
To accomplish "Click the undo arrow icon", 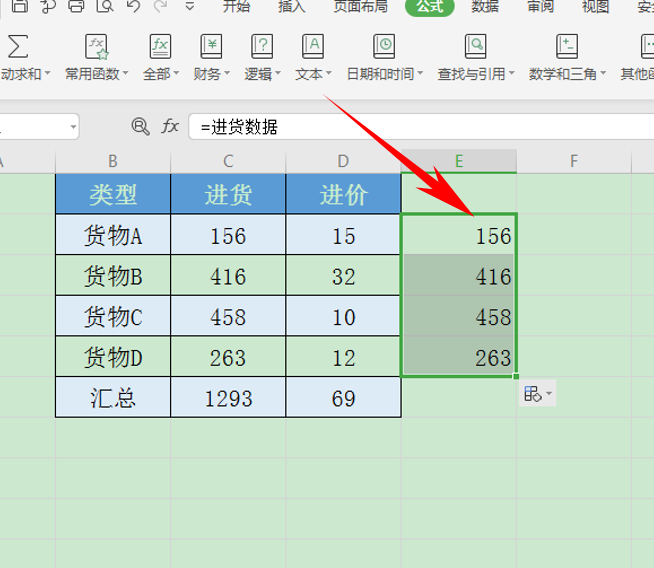I will click(133, 5).
